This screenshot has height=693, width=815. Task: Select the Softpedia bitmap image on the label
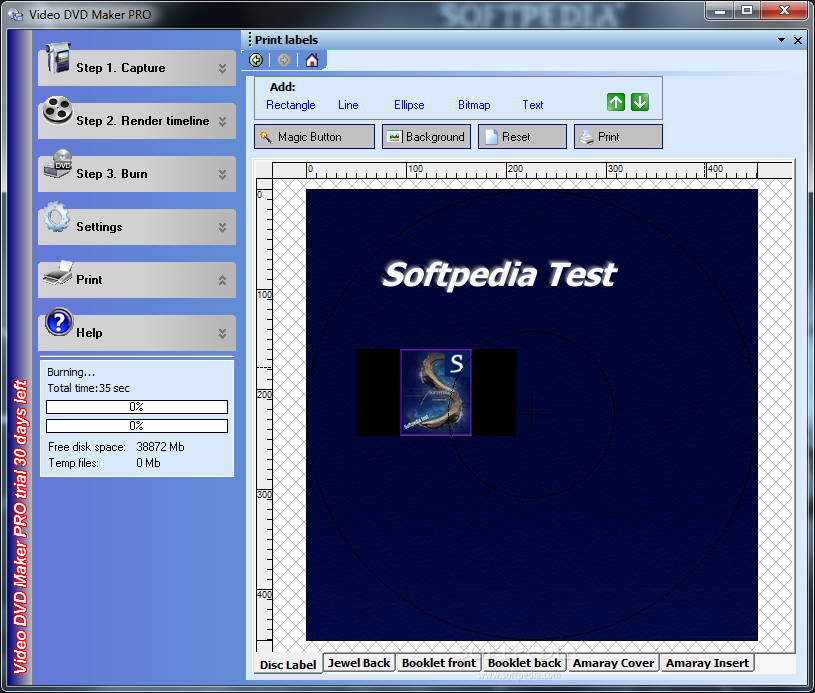point(436,393)
